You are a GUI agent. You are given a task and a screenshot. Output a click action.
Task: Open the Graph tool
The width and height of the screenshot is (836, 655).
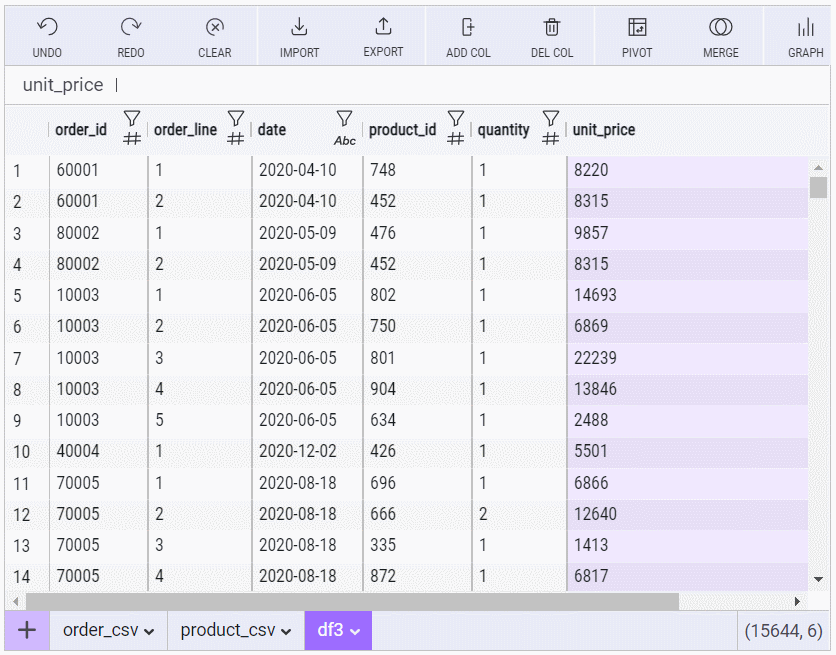(805, 28)
